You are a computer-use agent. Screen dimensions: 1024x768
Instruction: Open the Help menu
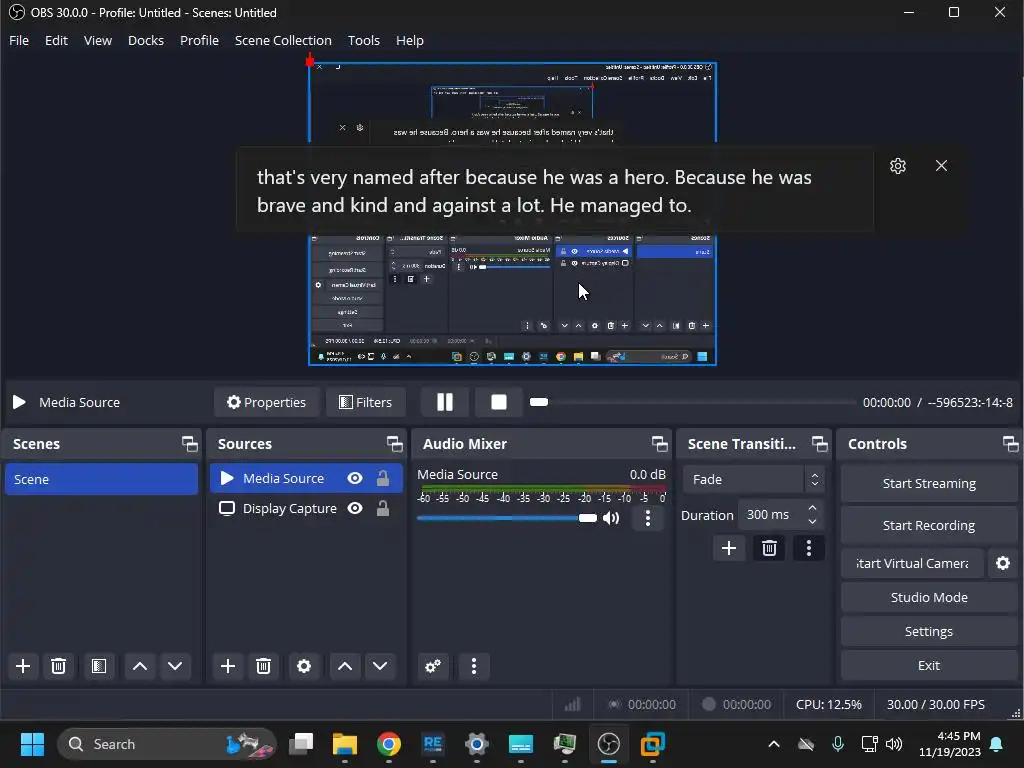409,40
